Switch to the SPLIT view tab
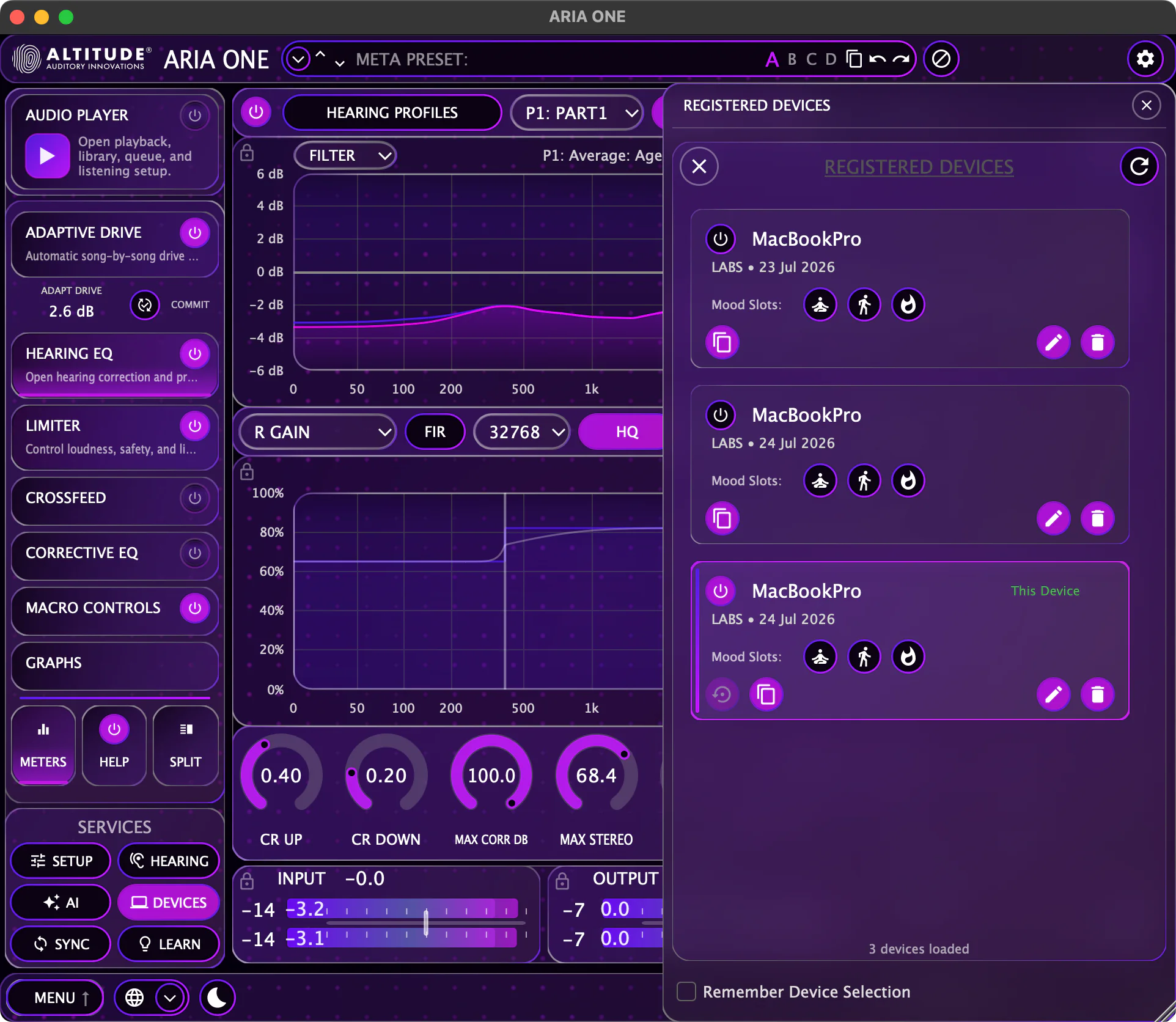The width and height of the screenshot is (1176, 1022). 185,745
